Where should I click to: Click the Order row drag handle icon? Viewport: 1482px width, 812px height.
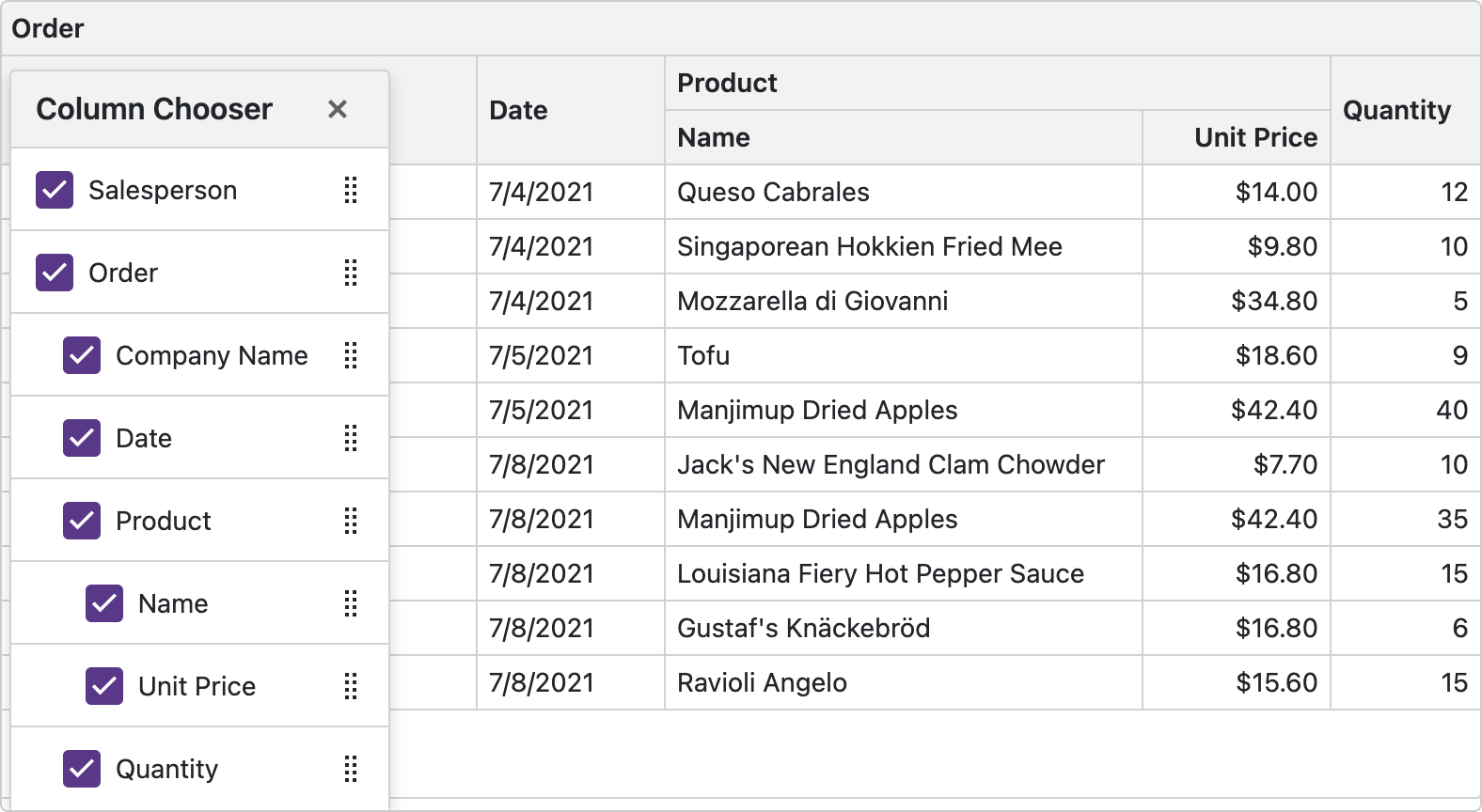(351, 273)
